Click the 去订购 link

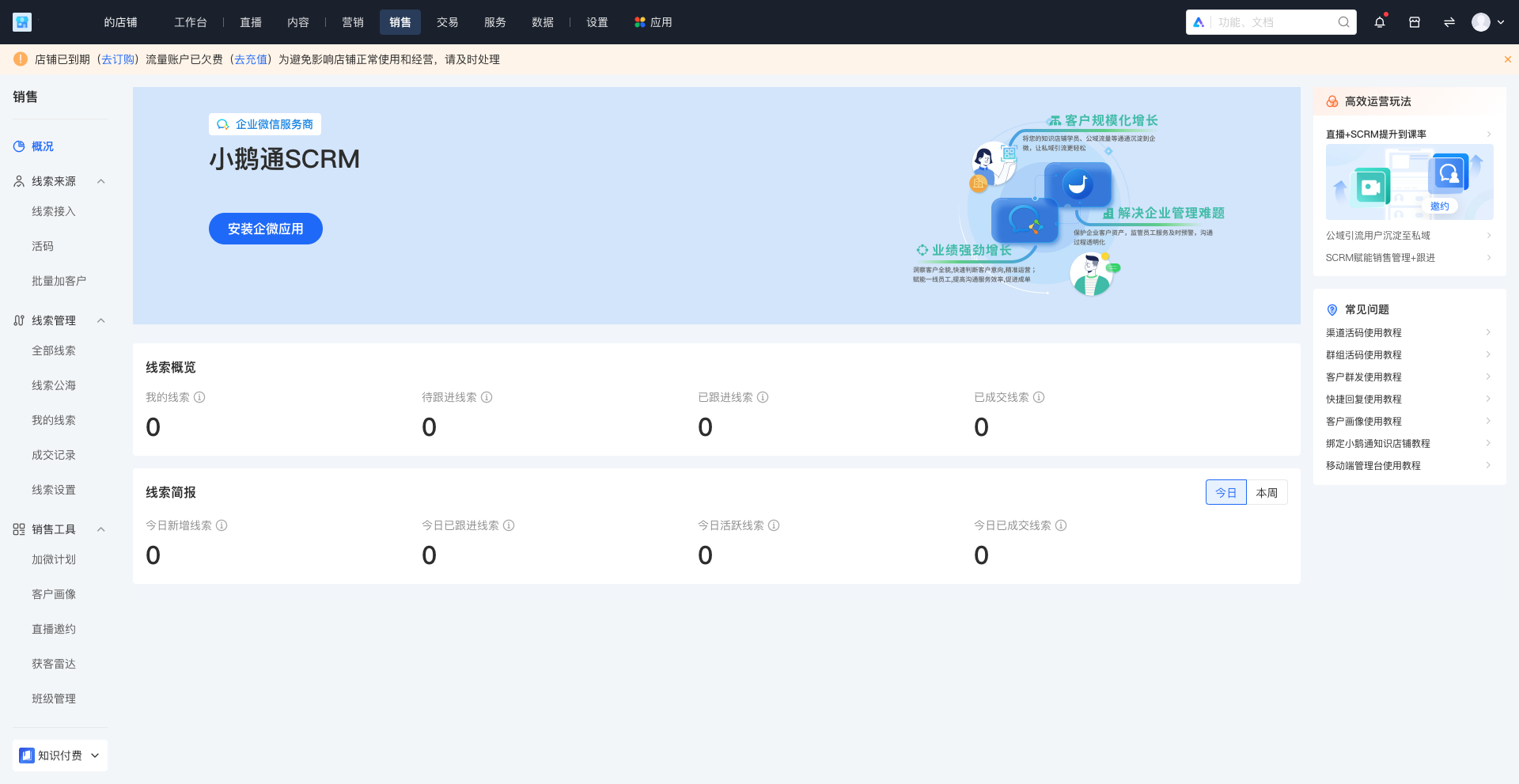[x=118, y=59]
